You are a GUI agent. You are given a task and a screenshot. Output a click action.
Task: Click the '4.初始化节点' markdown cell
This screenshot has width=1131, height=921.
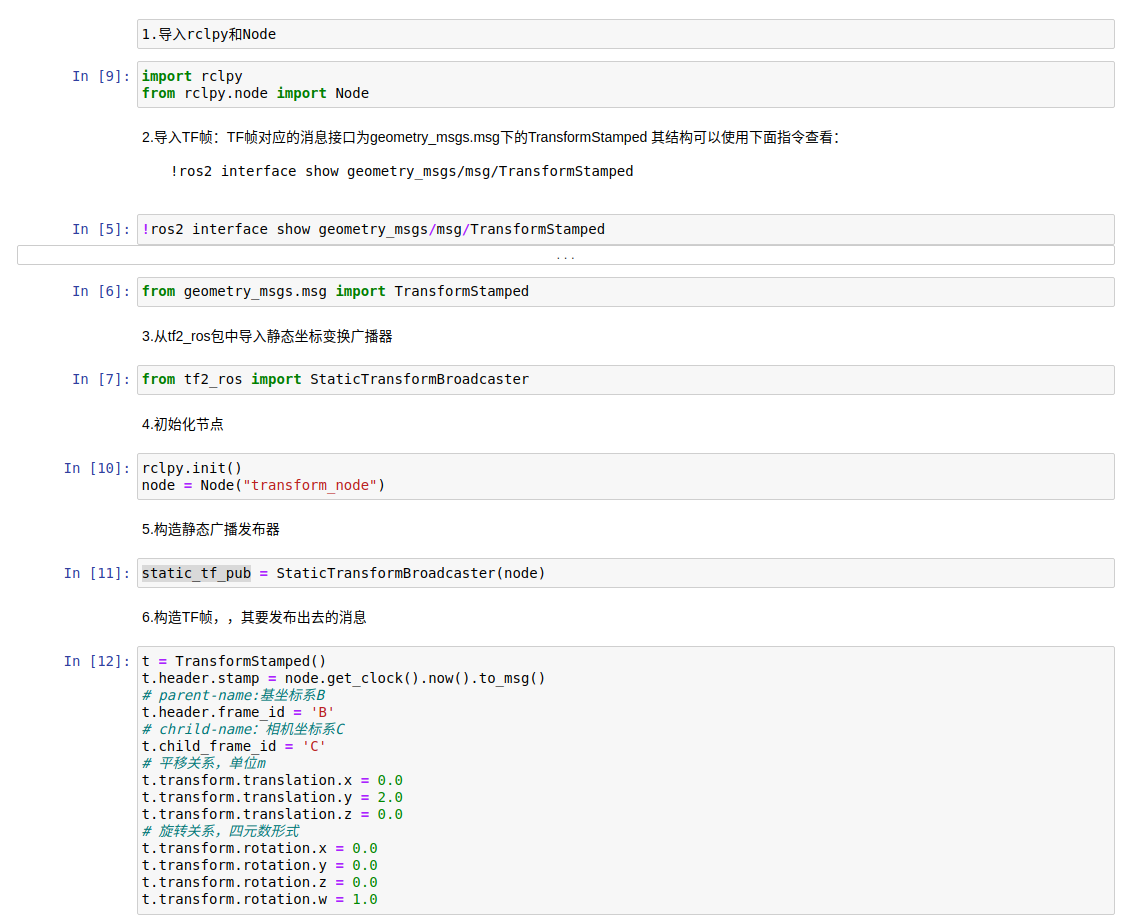pos(183,424)
